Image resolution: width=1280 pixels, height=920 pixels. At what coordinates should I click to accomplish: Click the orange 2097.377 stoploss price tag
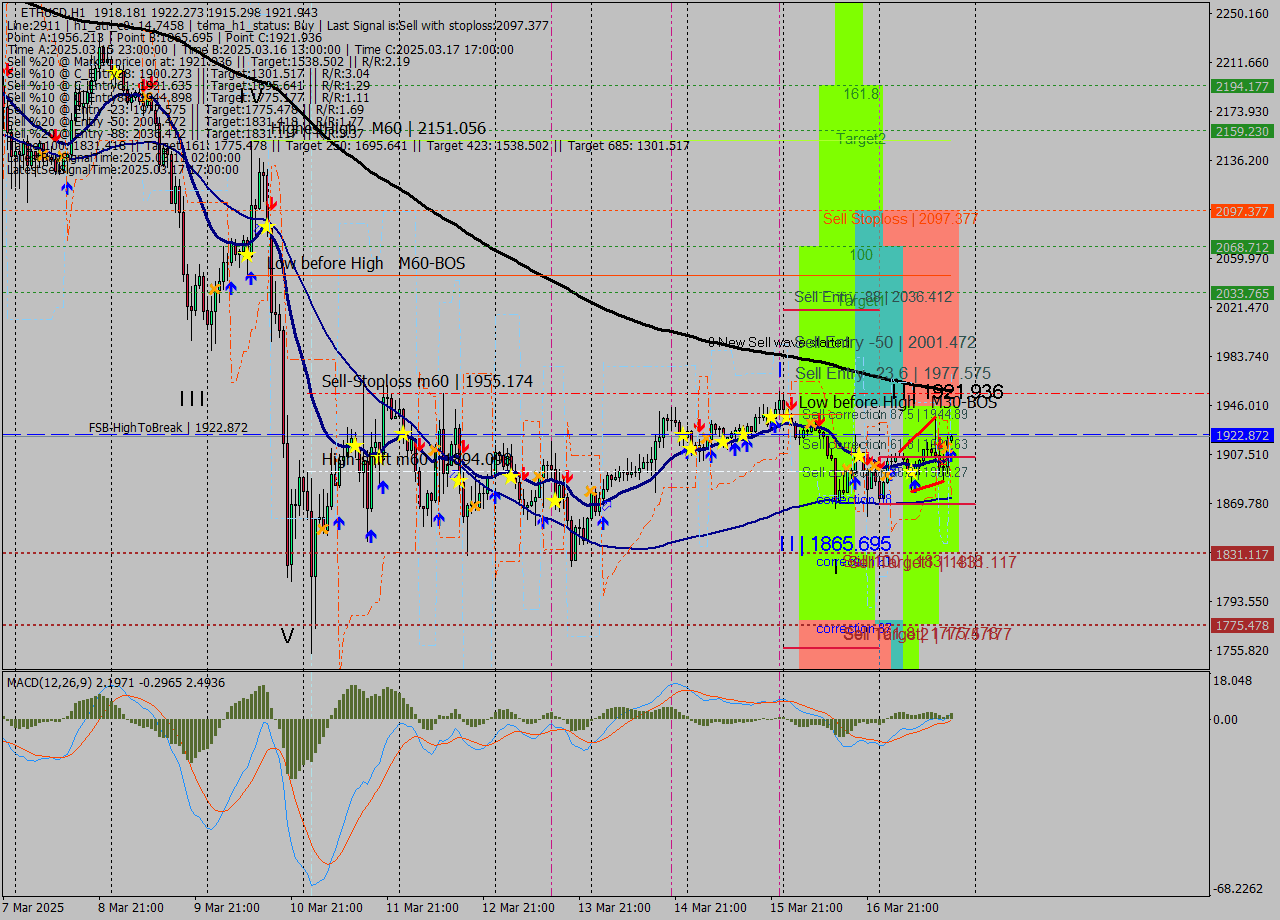(1241, 211)
